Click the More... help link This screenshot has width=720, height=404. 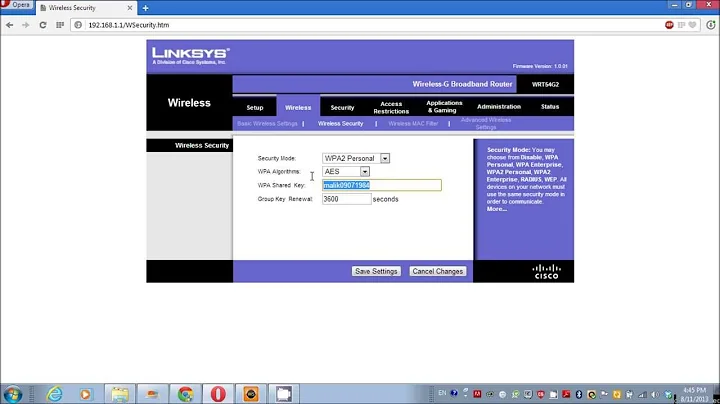pos(497,209)
